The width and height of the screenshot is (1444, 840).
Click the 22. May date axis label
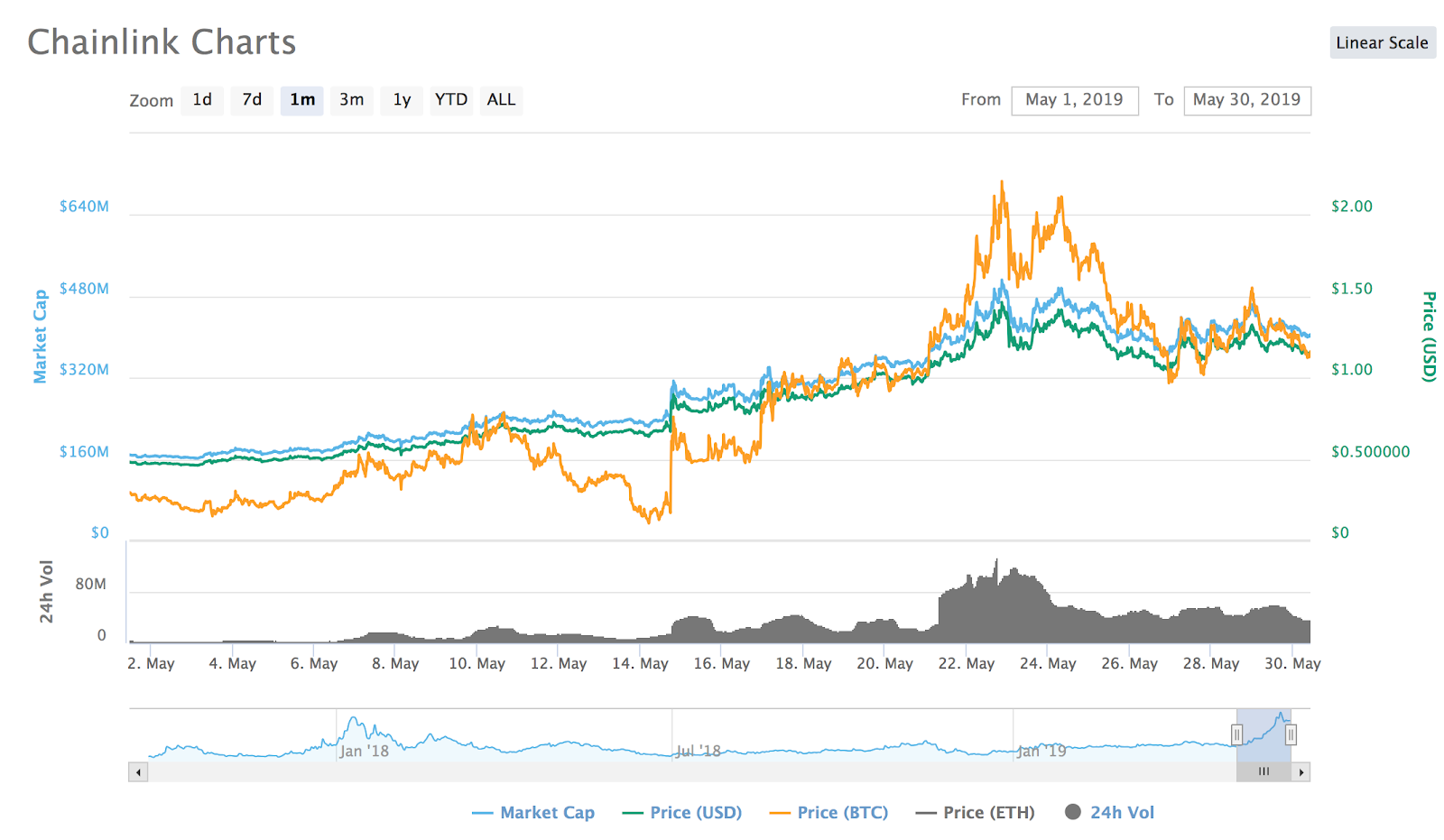[x=966, y=664]
